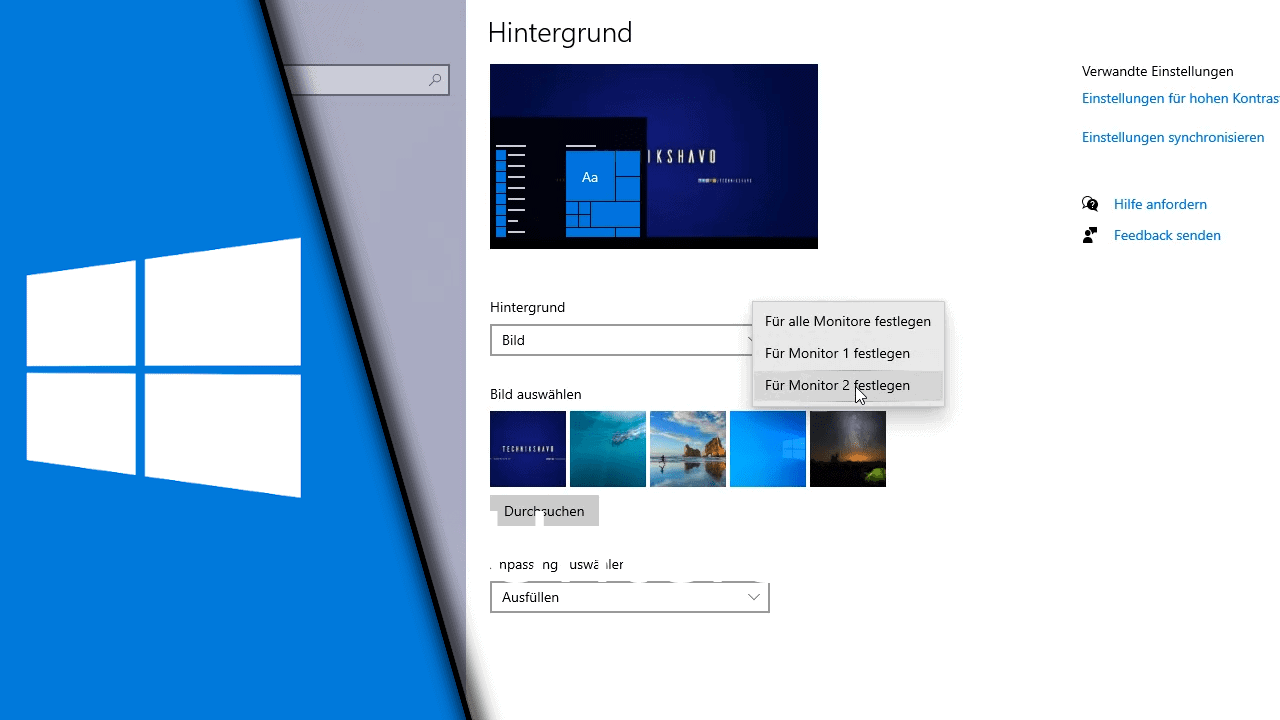This screenshot has height=720, width=1280.
Task: Open Einstellungen synchronisieren link
Action: (1173, 137)
